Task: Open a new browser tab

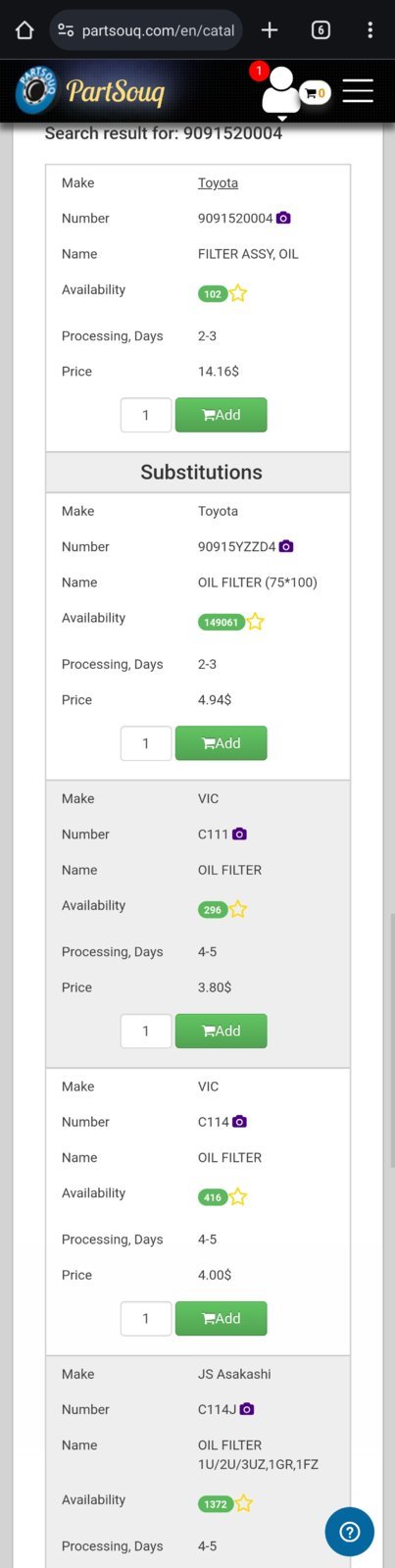Action: [270, 29]
